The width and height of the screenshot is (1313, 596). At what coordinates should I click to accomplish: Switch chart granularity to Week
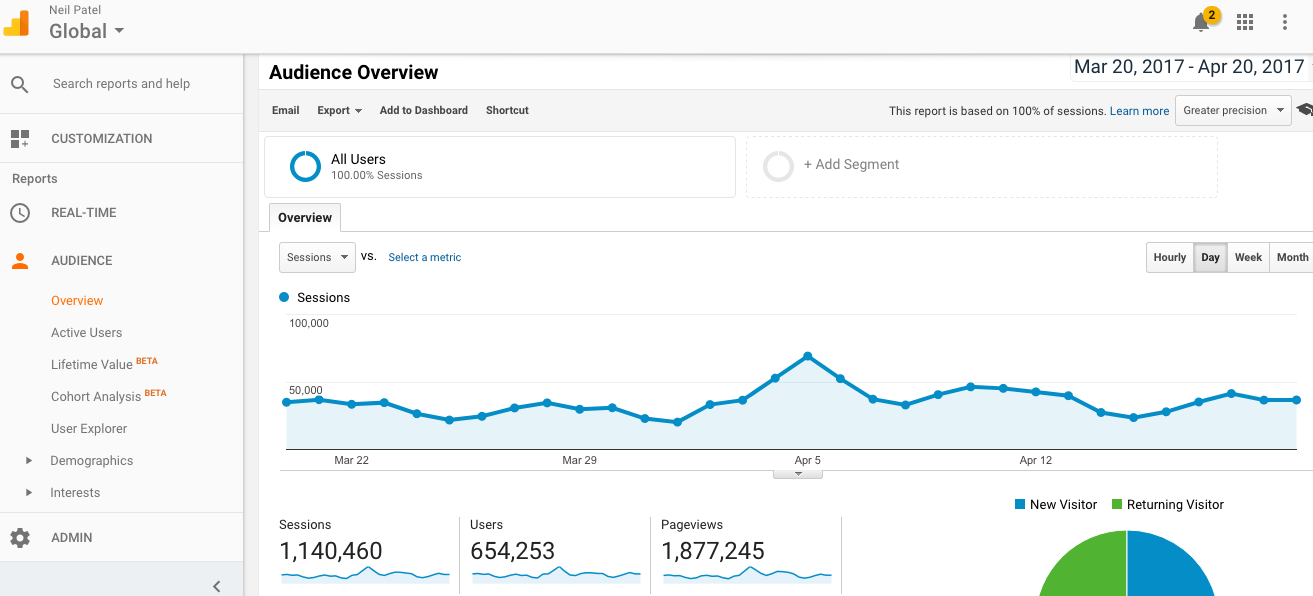[x=1248, y=257]
